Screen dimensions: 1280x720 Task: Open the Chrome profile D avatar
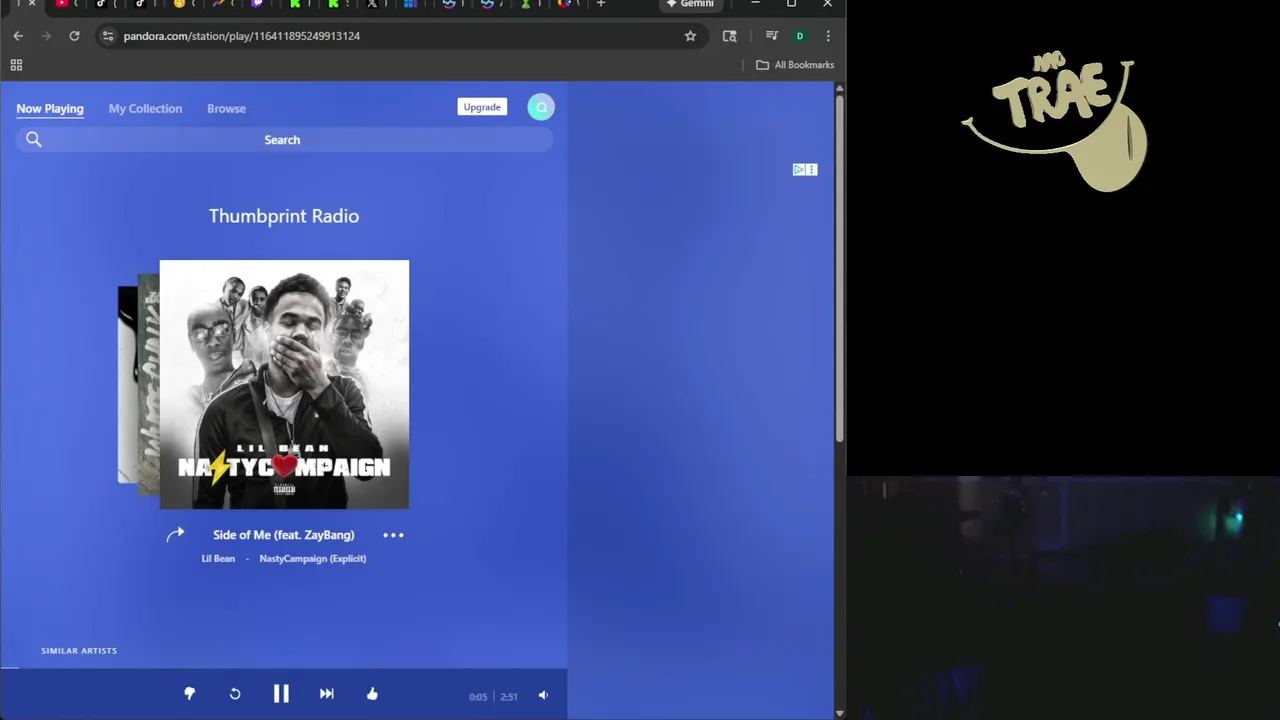coord(800,36)
